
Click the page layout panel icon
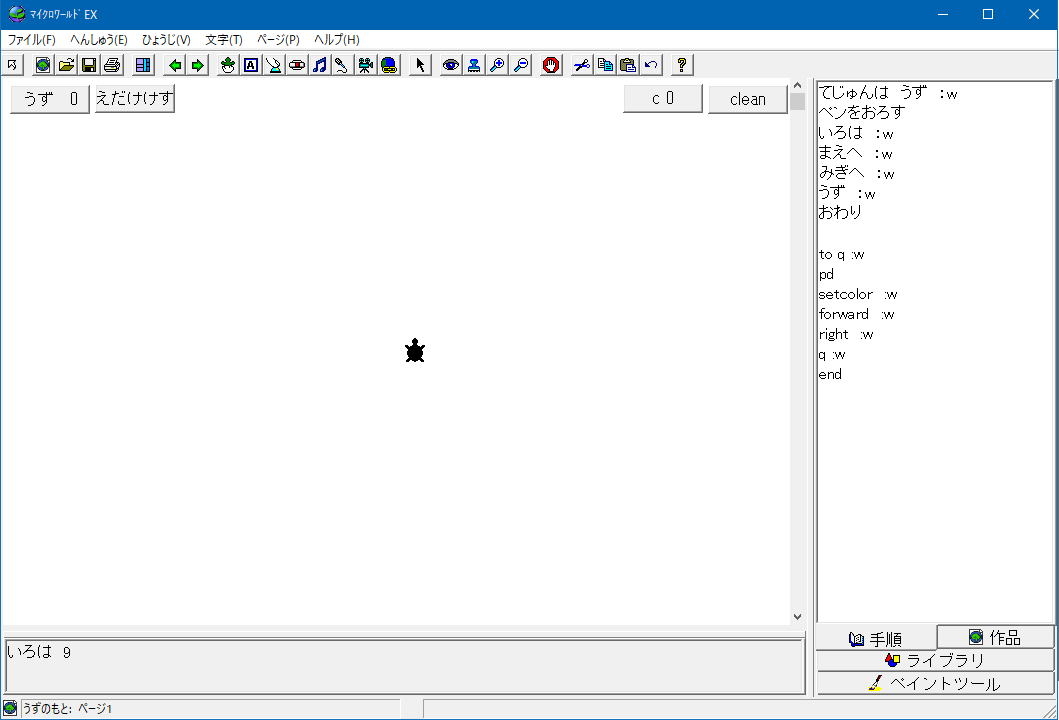143,65
